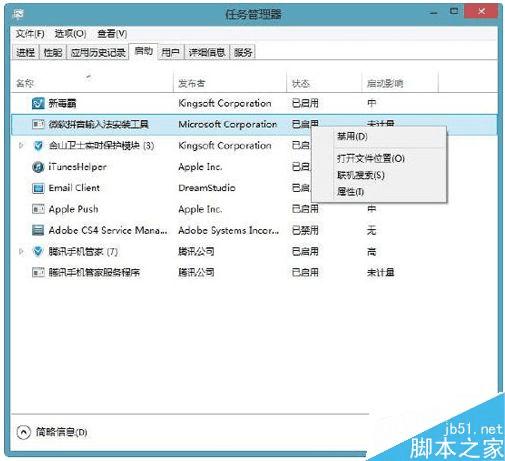
Task: Expand the 金山卫士实时保护模块 (3) group
Action: pyautogui.click(x=21, y=146)
